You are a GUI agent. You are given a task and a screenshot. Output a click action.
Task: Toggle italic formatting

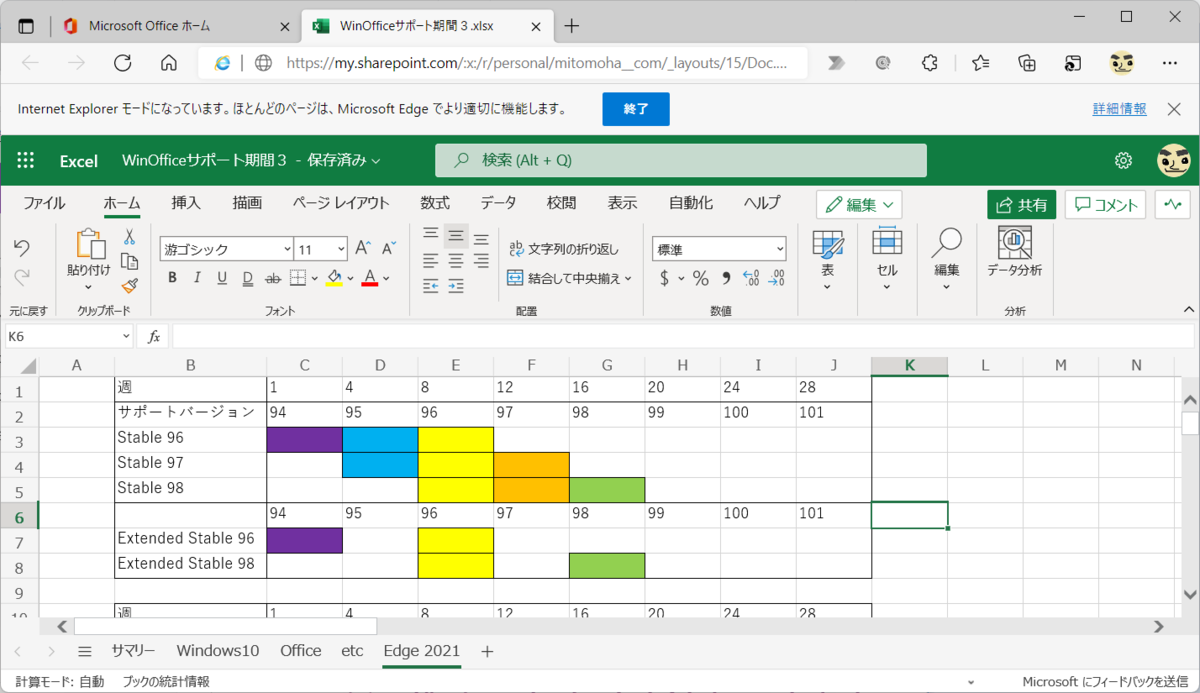coord(197,278)
